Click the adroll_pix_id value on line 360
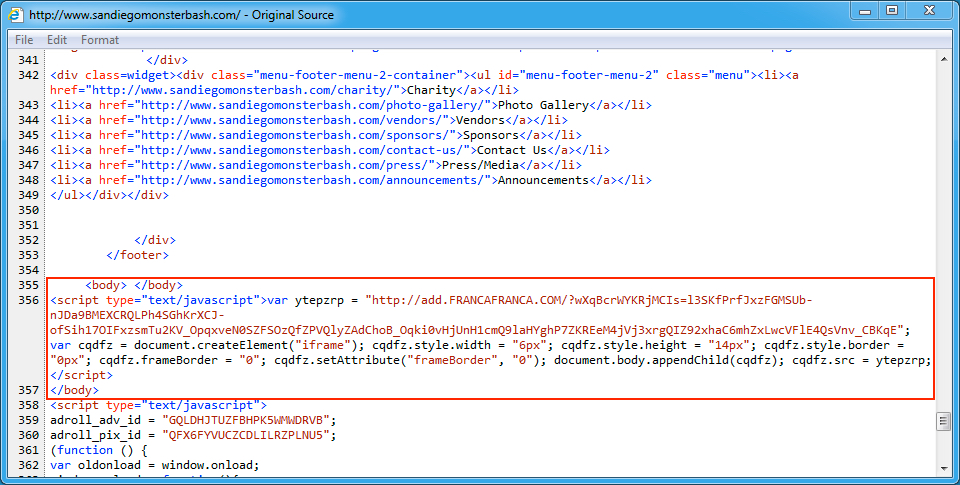The image size is (960, 485). point(246,435)
